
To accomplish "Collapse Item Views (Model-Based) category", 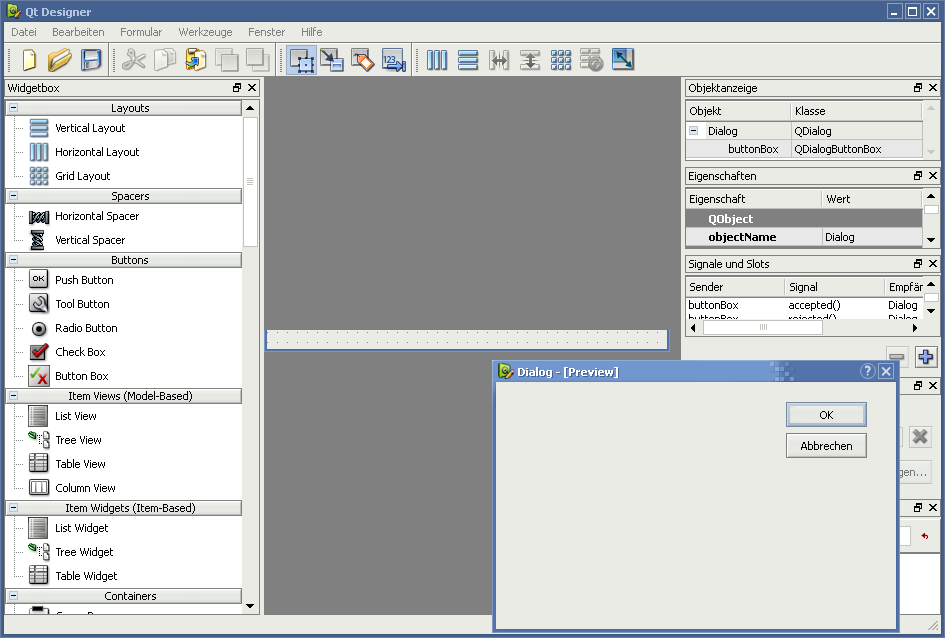I will [x=13, y=396].
